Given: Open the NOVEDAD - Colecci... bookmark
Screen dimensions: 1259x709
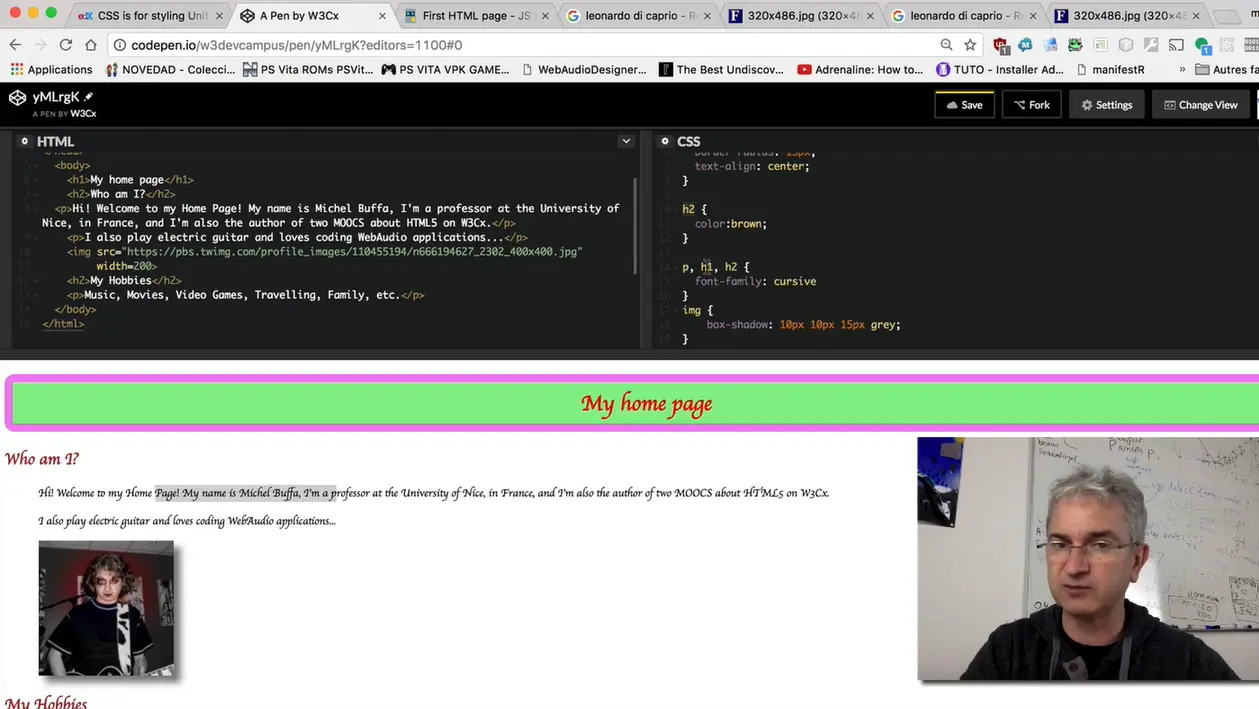Looking at the screenshot, I should 171,69.
